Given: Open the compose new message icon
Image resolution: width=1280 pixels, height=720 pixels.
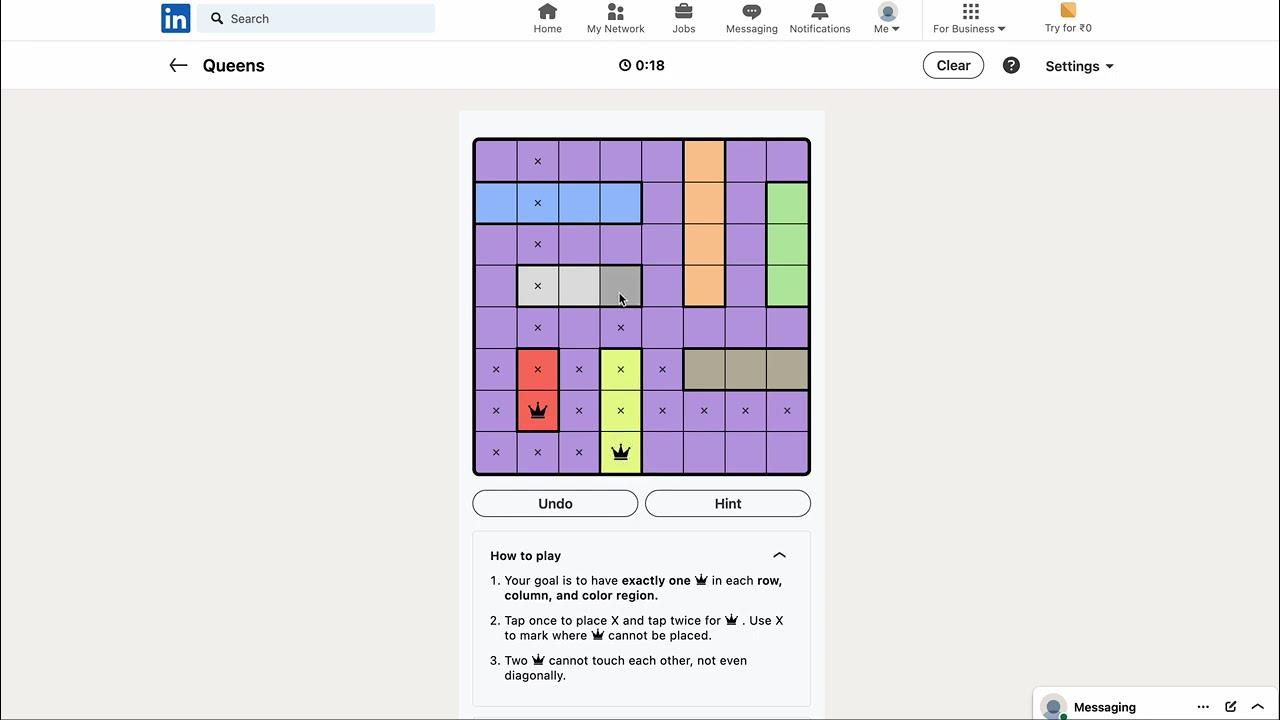Looking at the screenshot, I should pos(1230,707).
